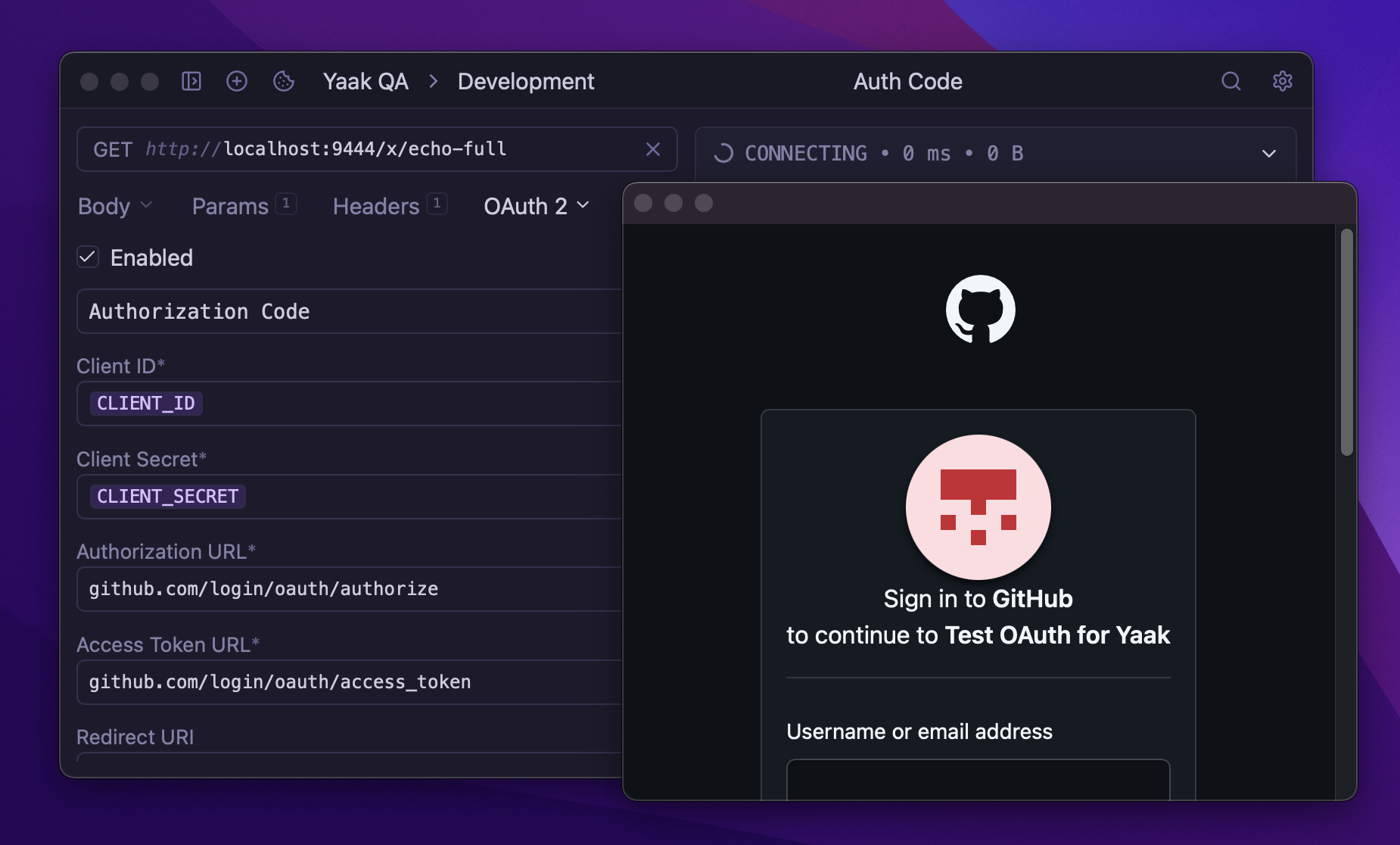Focus the Username or email address field
The height and width of the screenshot is (845, 1400).
tap(978, 780)
